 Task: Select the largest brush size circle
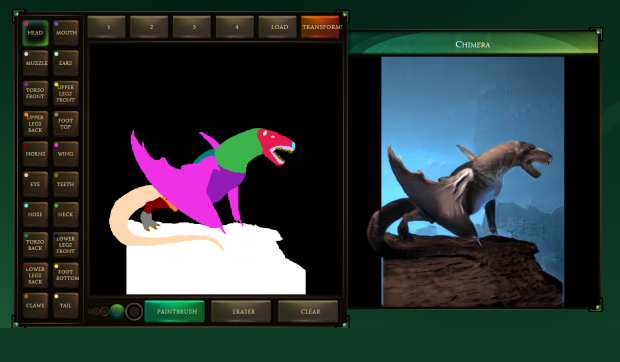[134, 311]
